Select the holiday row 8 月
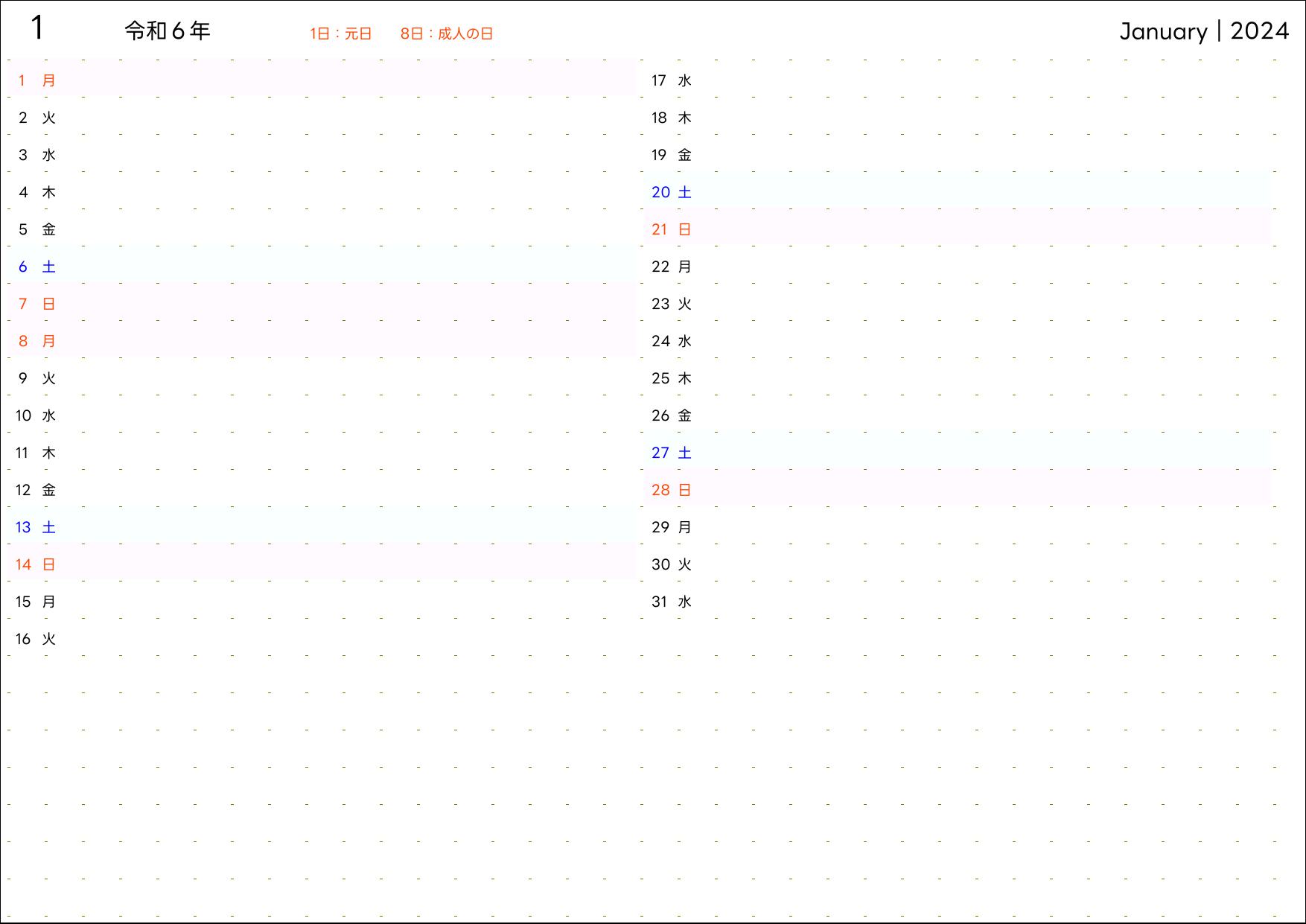 point(322,339)
